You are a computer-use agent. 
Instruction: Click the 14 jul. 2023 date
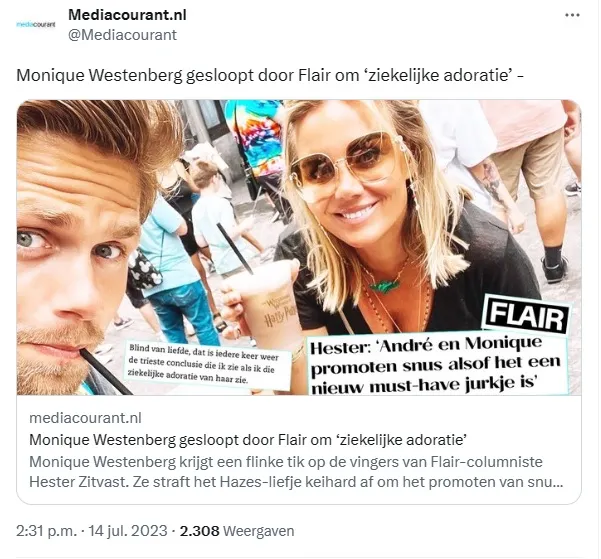pos(128,531)
